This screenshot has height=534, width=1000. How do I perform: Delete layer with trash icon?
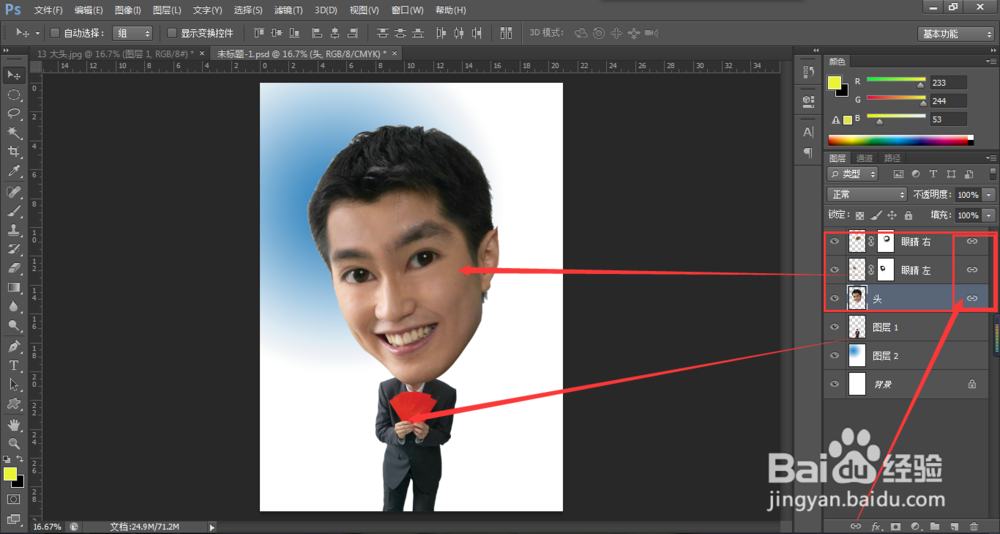click(973, 526)
